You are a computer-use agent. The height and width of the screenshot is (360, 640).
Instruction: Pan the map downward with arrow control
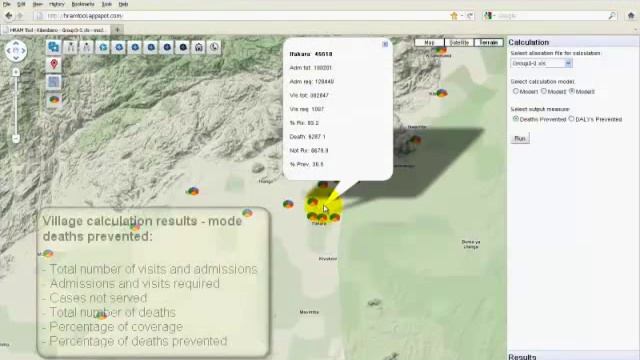click(x=16, y=58)
